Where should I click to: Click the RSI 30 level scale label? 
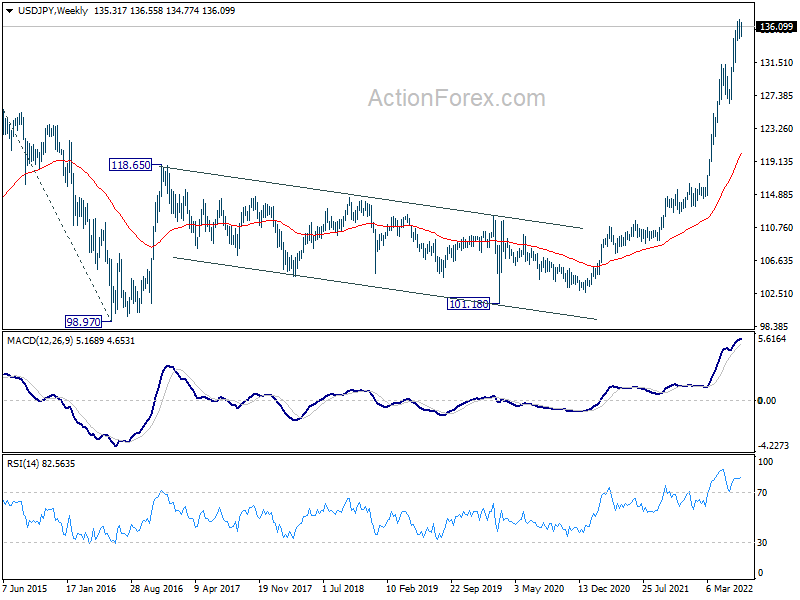point(762,543)
